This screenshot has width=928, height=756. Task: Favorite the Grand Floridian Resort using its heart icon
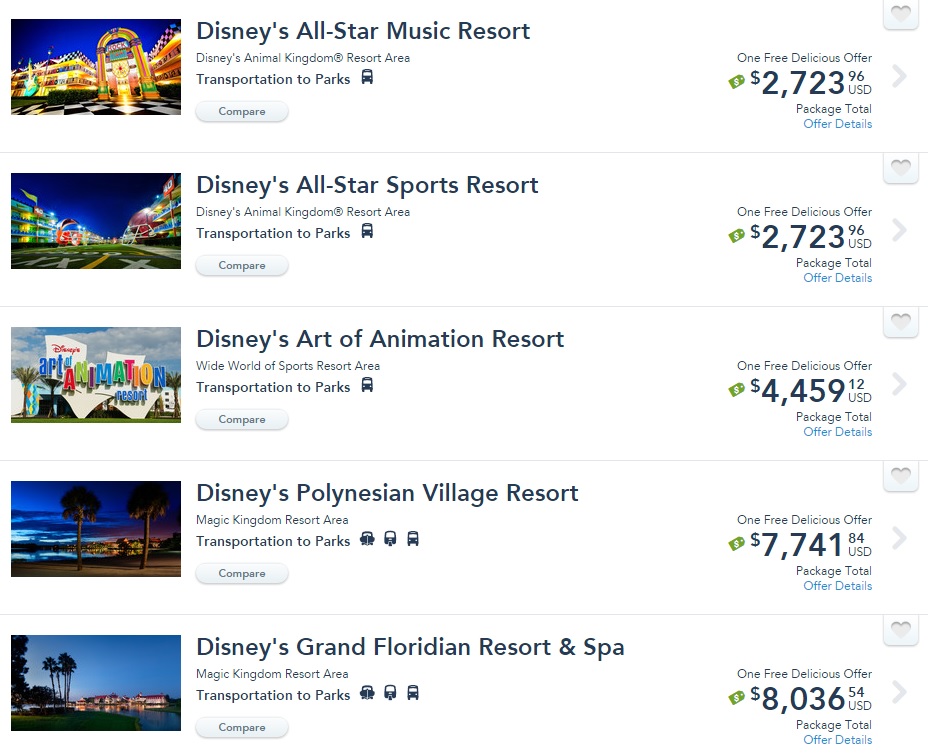coord(899,630)
